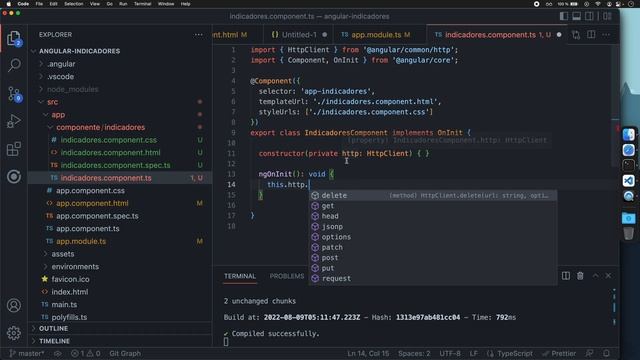
Task: Split the editor to the right
Action: tap(591, 35)
